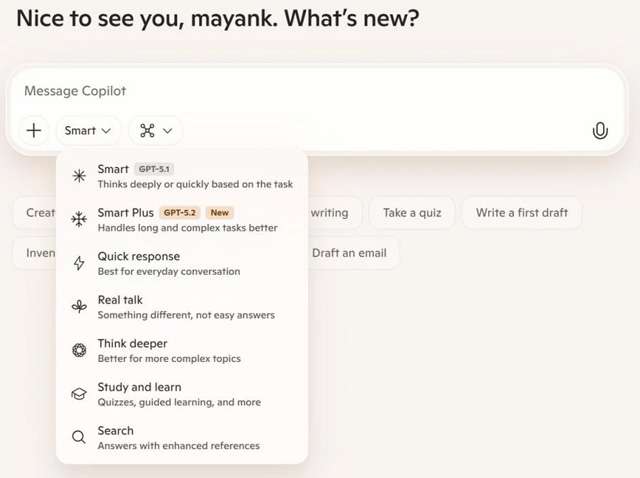Screen dimensions: 640x478
Task: Click the Quick response lightning icon
Action: [79, 263]
